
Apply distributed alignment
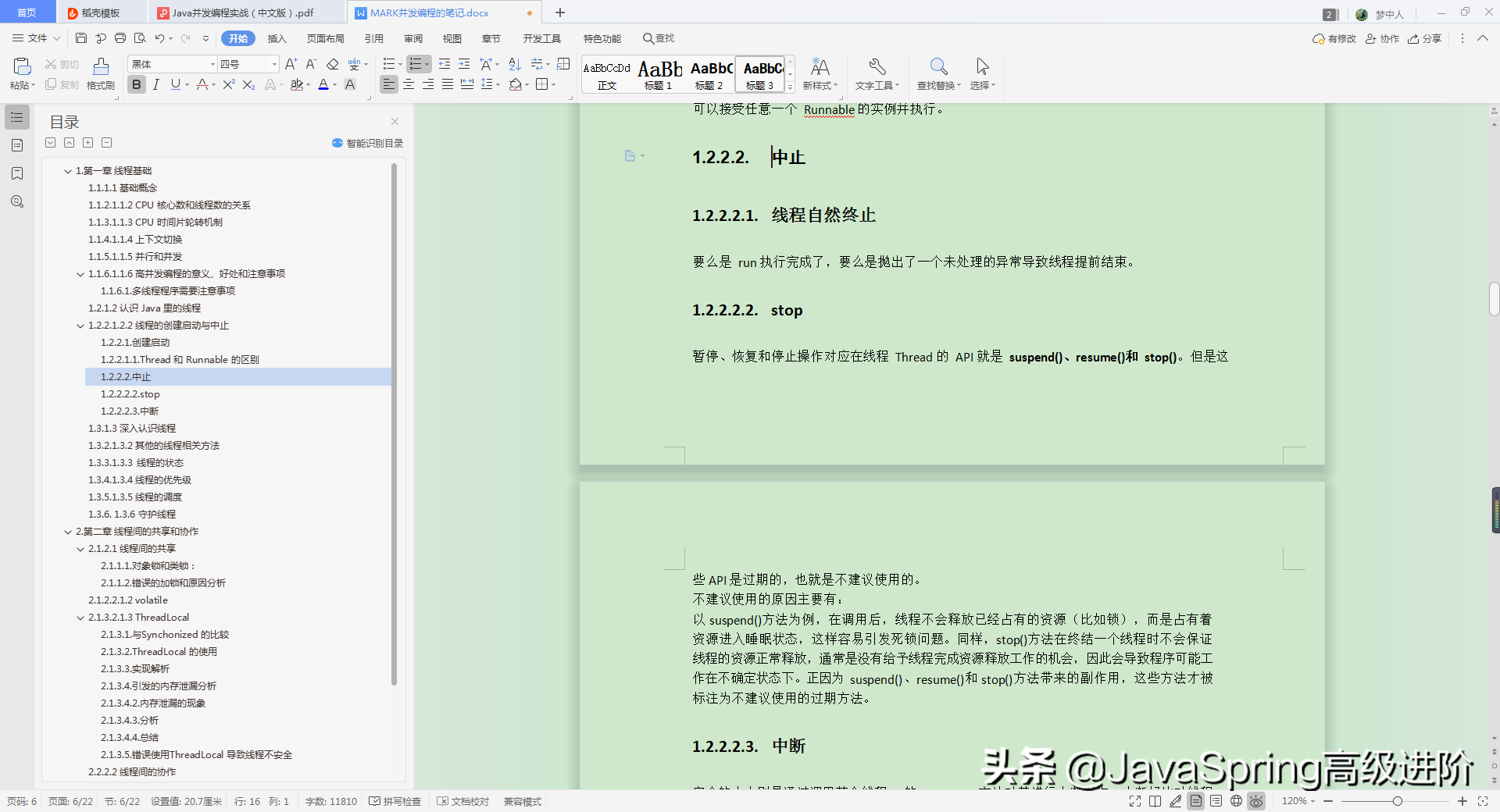[x=467, y=84]
